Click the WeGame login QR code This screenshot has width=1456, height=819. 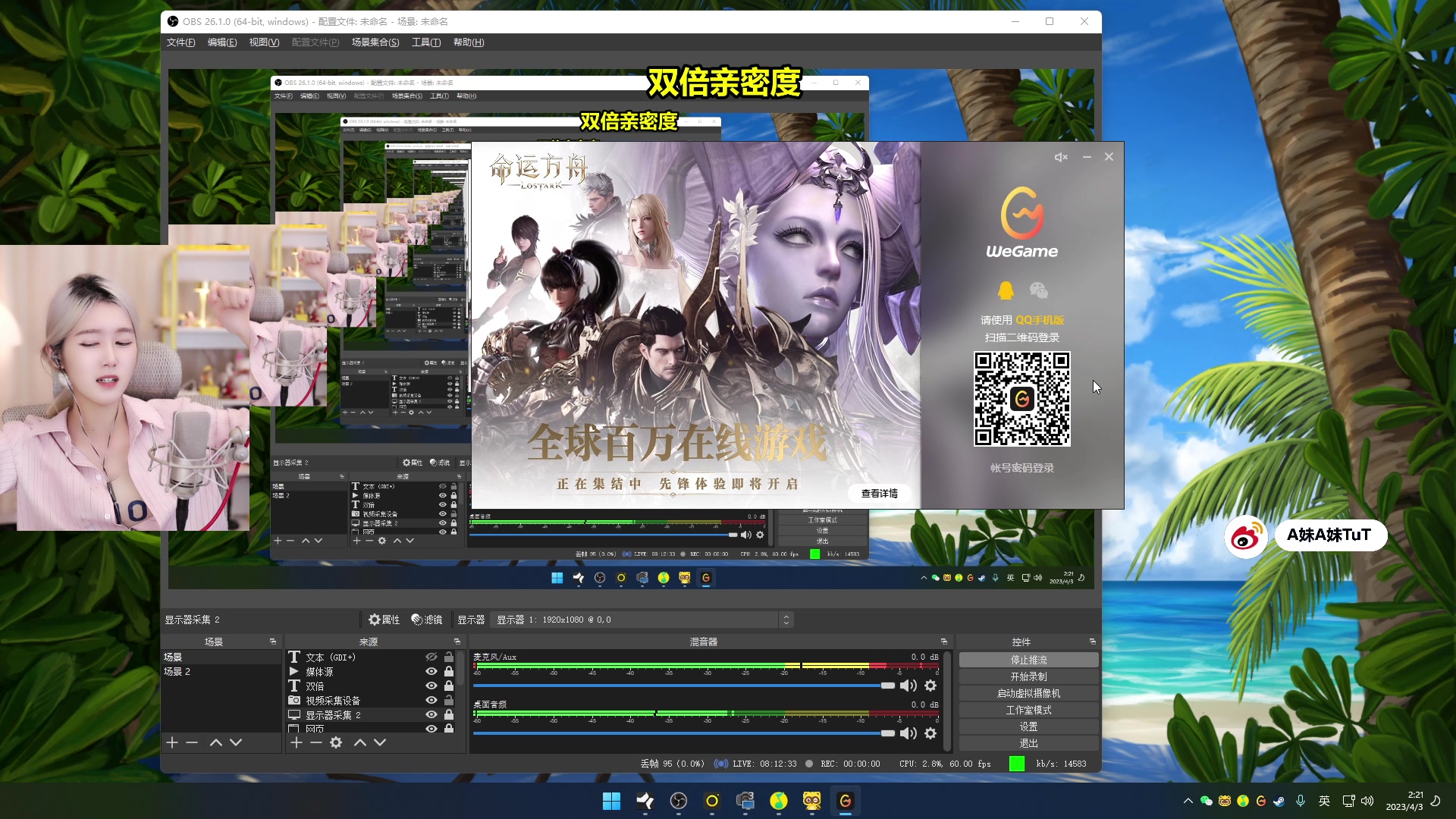point(1021,399)
